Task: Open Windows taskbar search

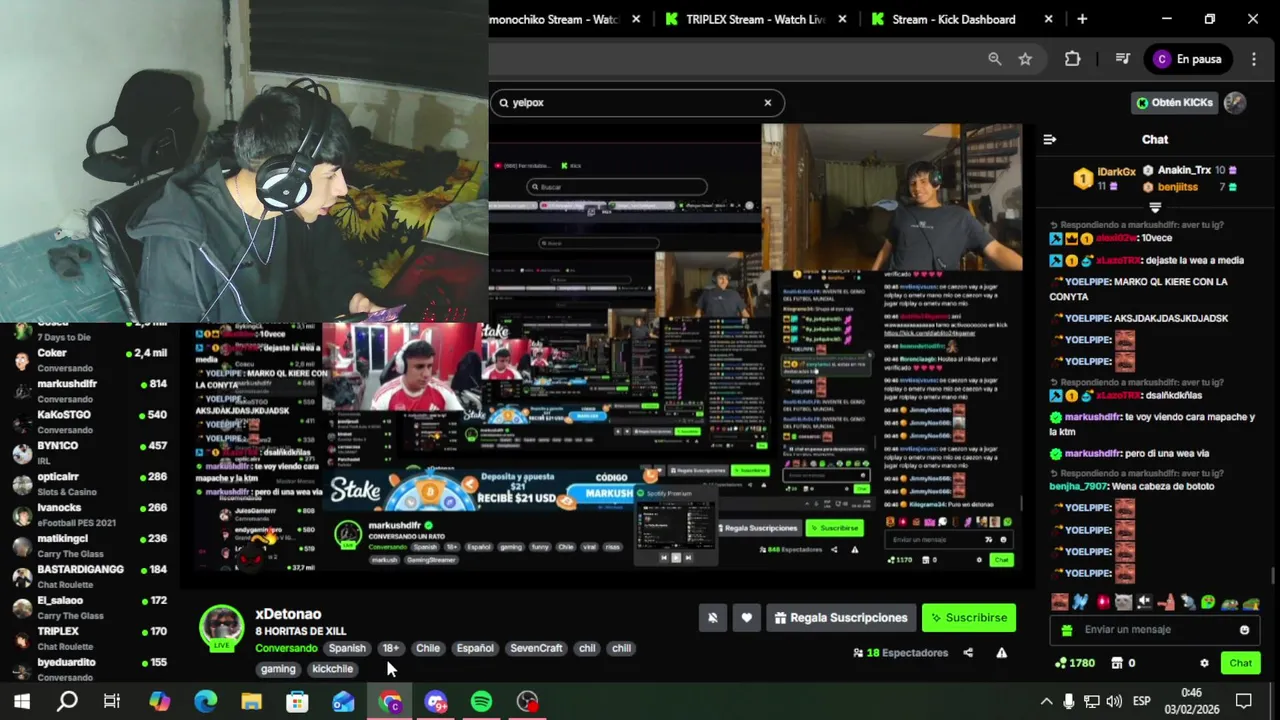Action: 67,702
